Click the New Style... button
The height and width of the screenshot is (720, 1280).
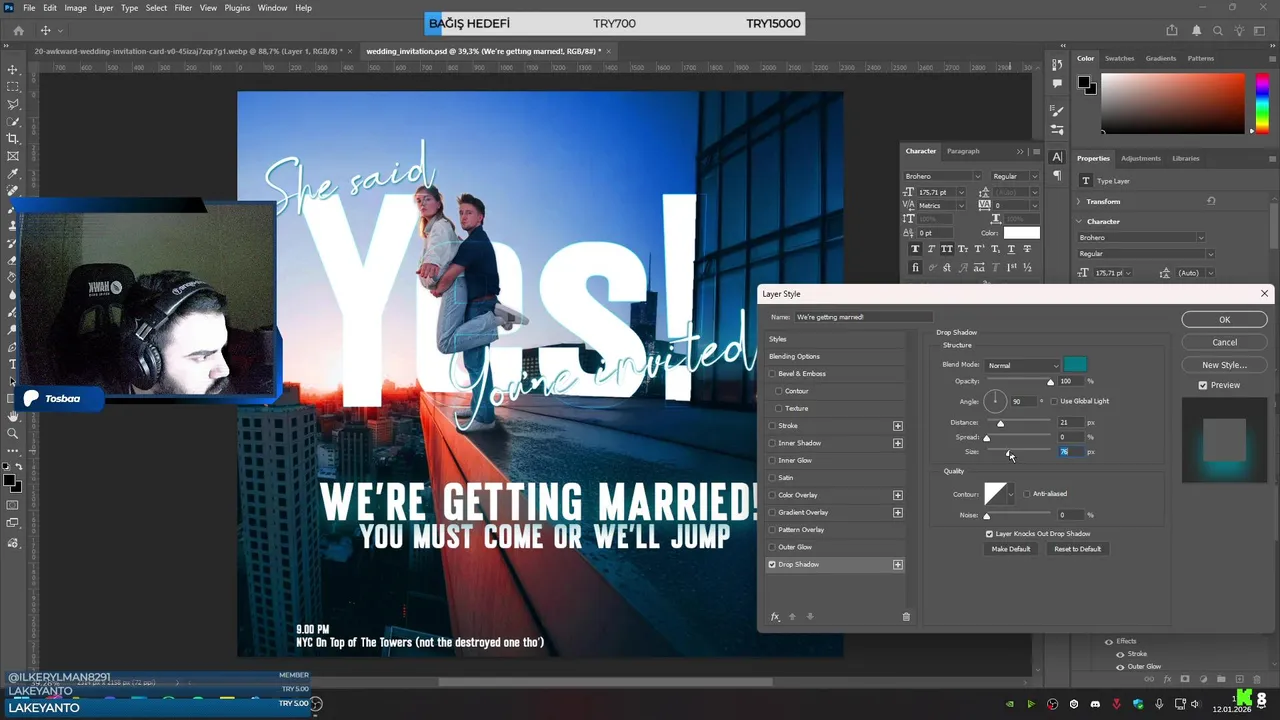[1224, 365]
